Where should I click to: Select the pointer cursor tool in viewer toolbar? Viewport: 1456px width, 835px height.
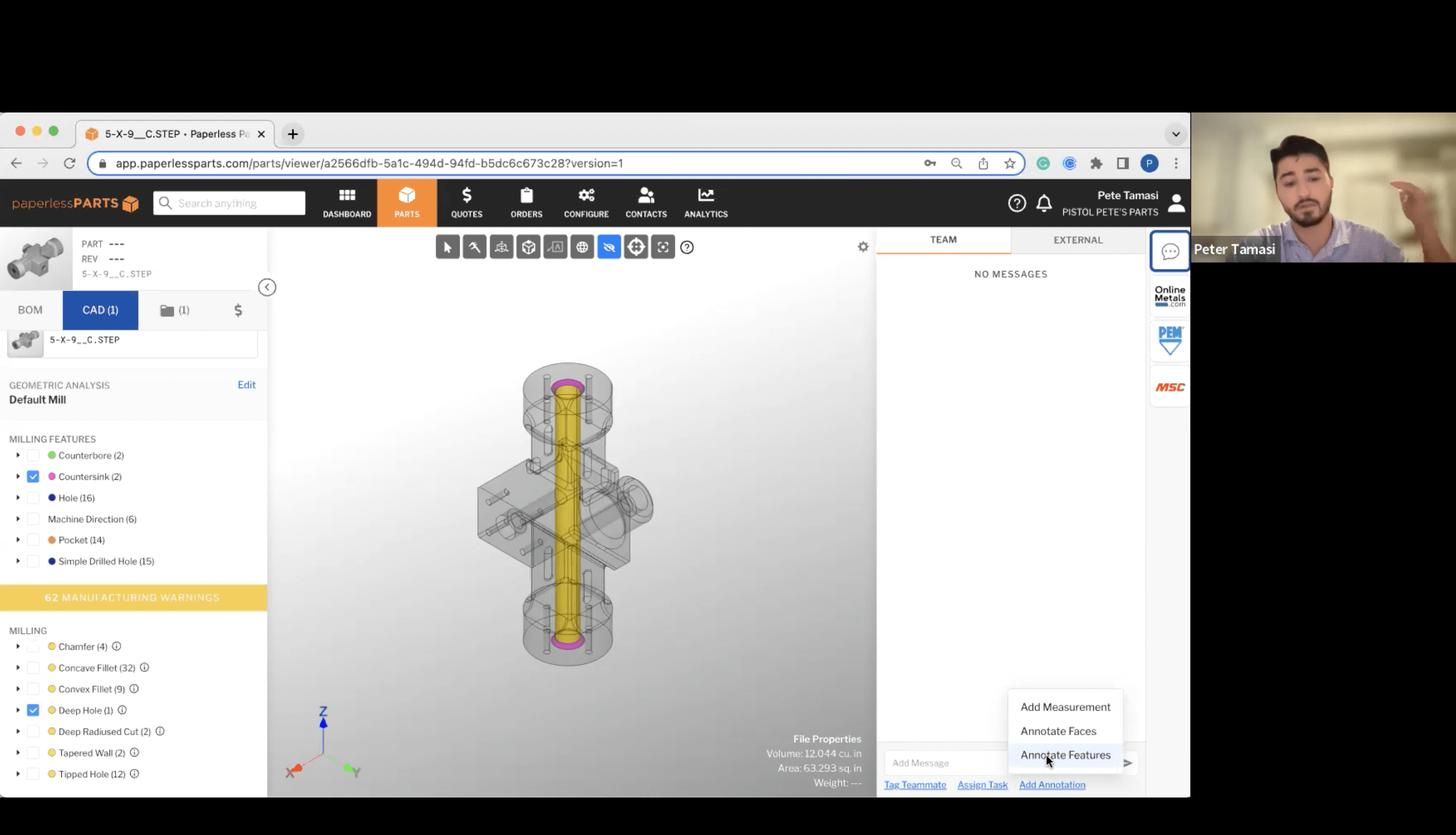[x=448, y=247]
